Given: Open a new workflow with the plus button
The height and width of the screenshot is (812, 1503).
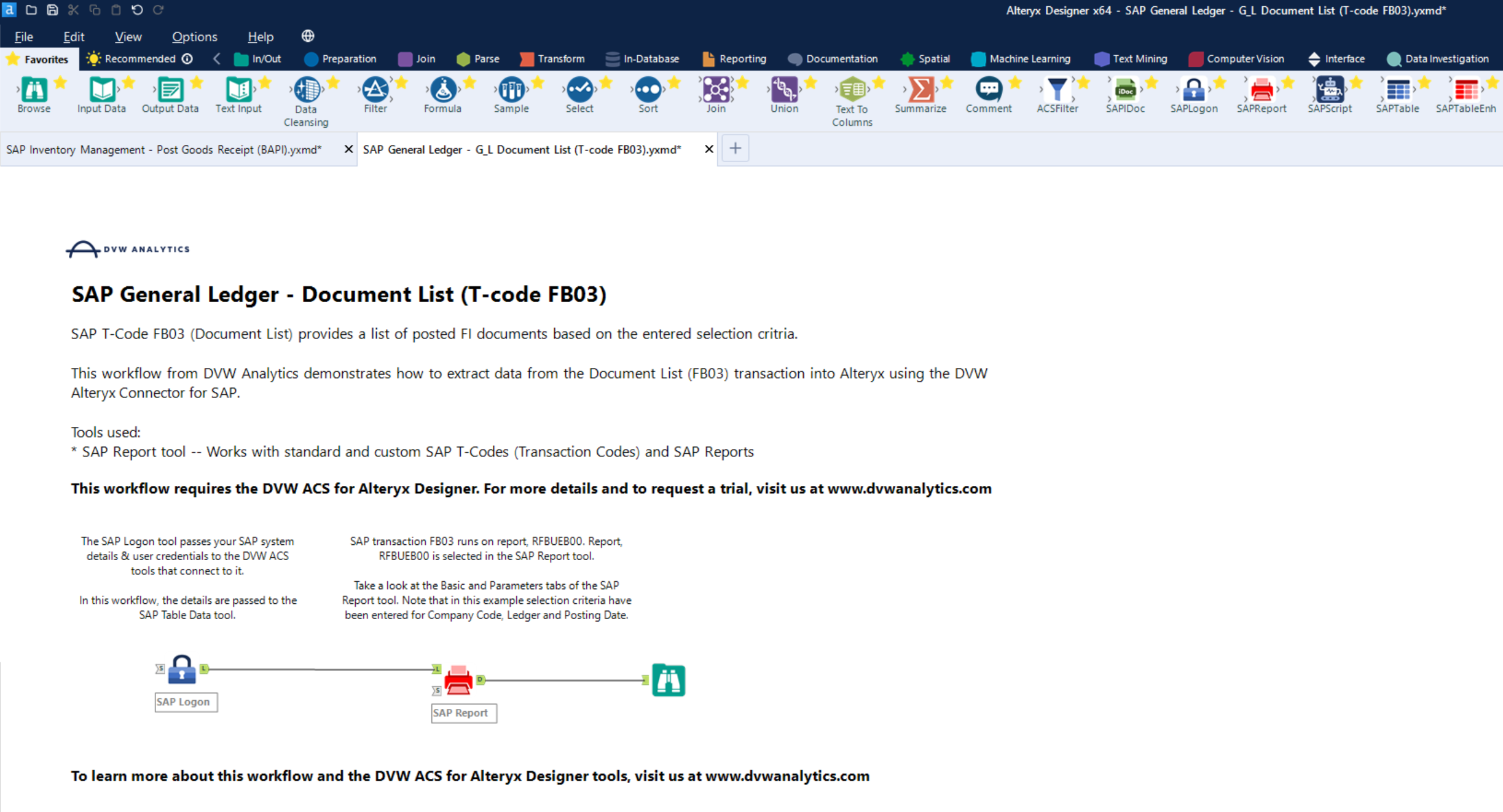Looking at the screenshot, I should (x=735, y=148).
